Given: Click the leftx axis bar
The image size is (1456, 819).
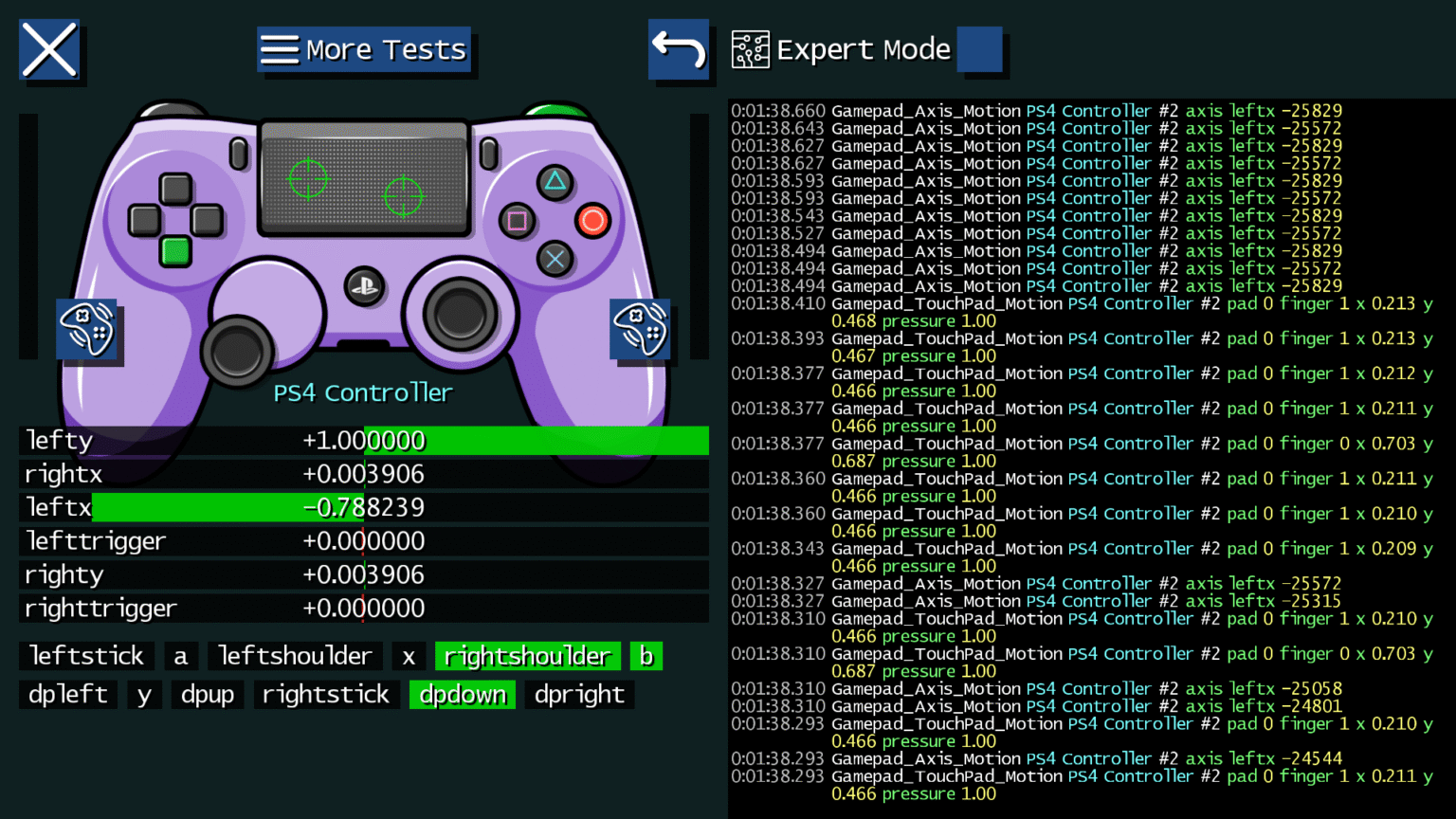Looking at the screenshot, I should pos(364,507).
